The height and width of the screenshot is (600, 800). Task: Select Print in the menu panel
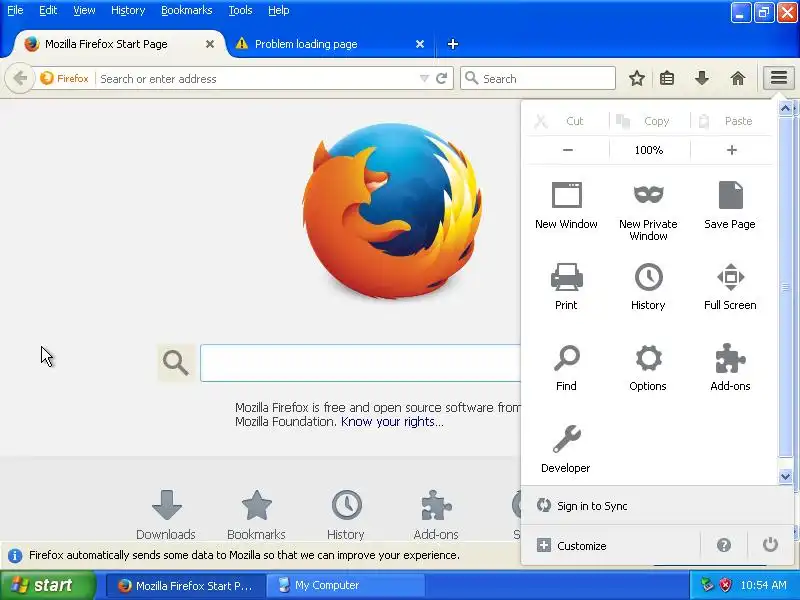(x=566, y=287)
